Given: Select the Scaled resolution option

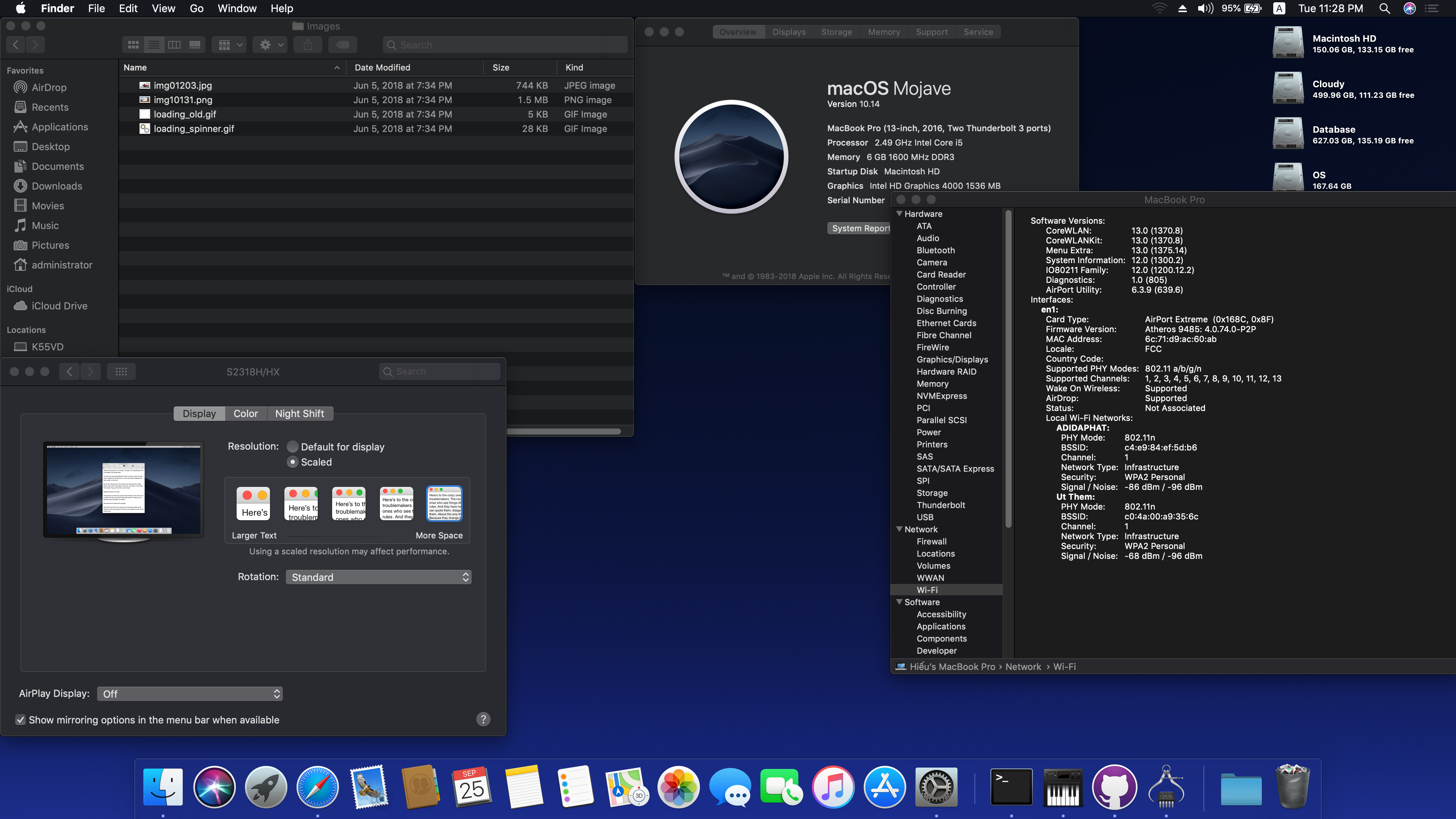Looking at the screenshot, I should (293, 462).
